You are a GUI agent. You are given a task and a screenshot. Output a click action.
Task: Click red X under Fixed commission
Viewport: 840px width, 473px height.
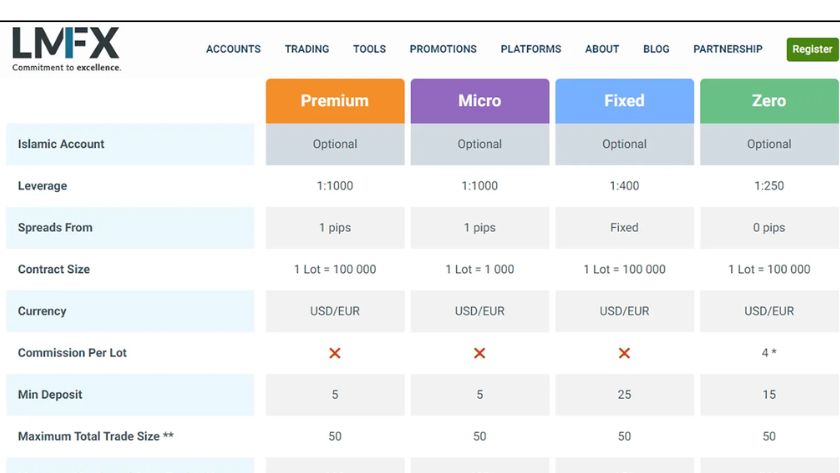point(624,353)
